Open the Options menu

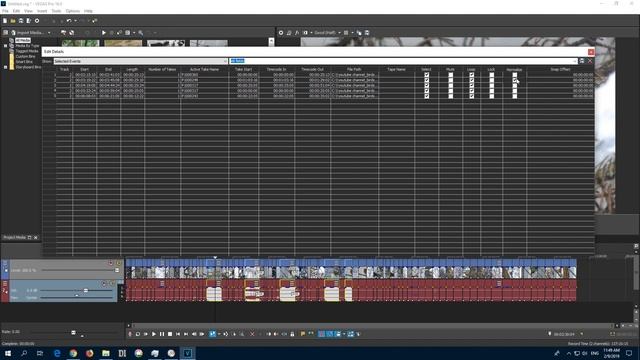click(x=73, y=11)
